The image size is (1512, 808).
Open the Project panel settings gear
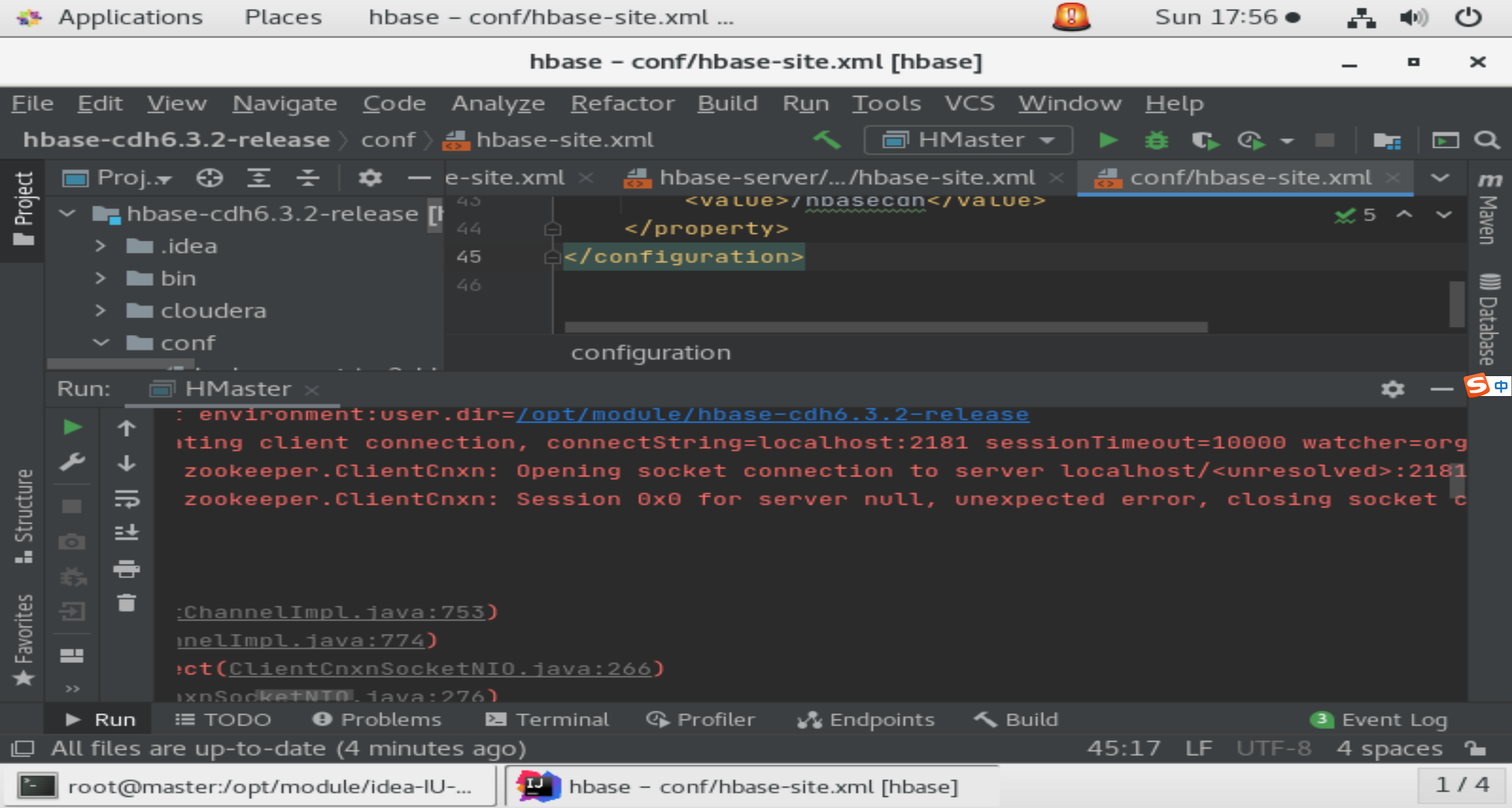pyautogui.click(x=370, y=178)
